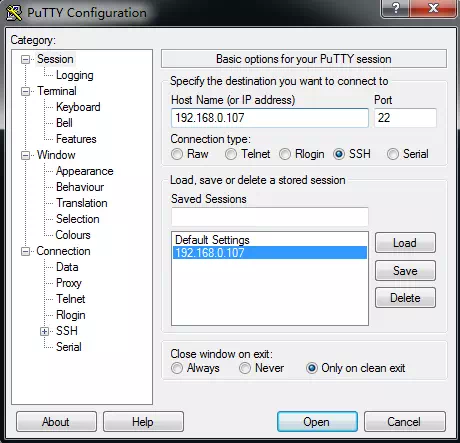Collapse the Terminal tree node
The height and width of the screenshot is (443, 460).
click(25, 91)
